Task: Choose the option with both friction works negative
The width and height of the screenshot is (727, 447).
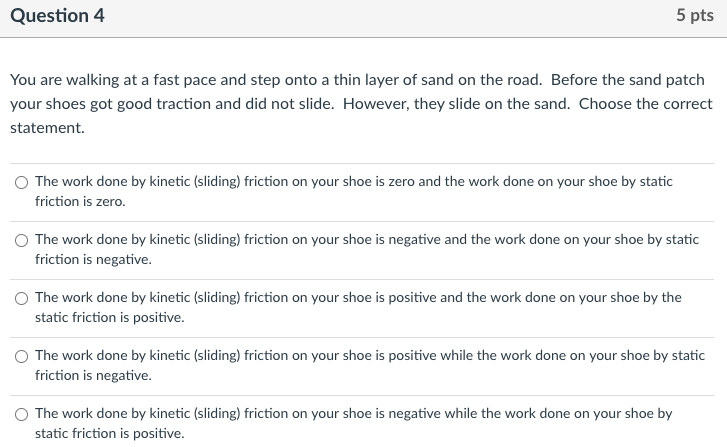Action: click(21, 240)
